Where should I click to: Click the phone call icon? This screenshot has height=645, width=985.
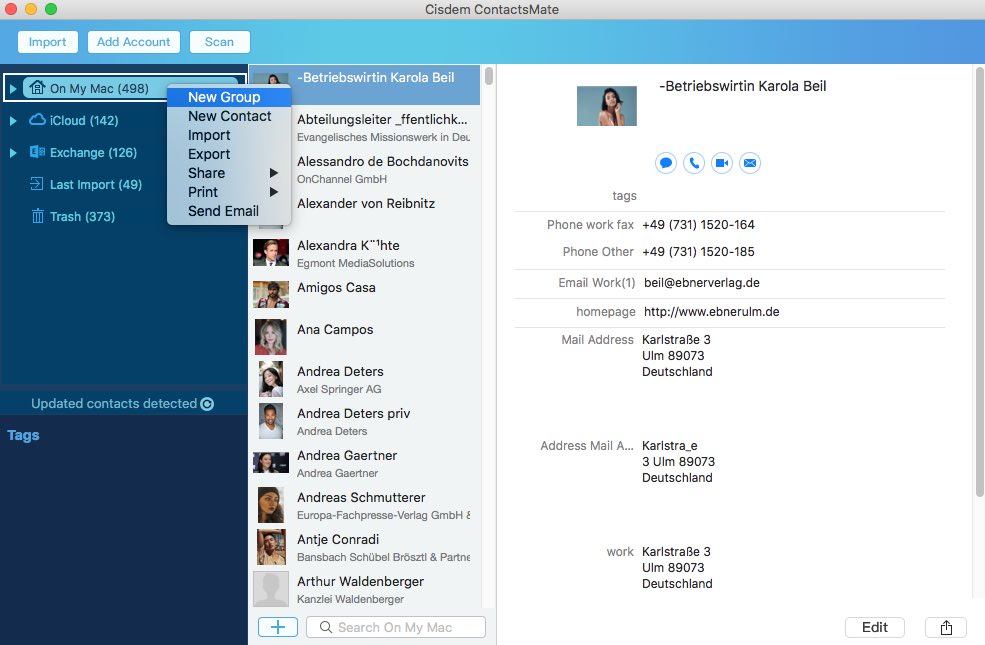coord(694,163)
